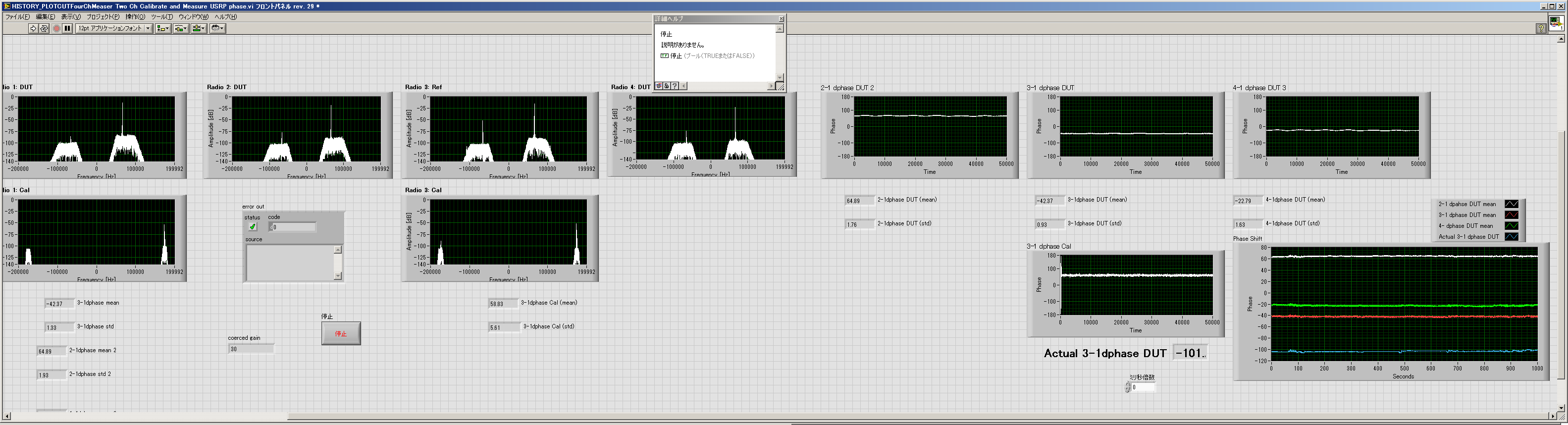Click the Pause button in the toolbar

(67, 28)
